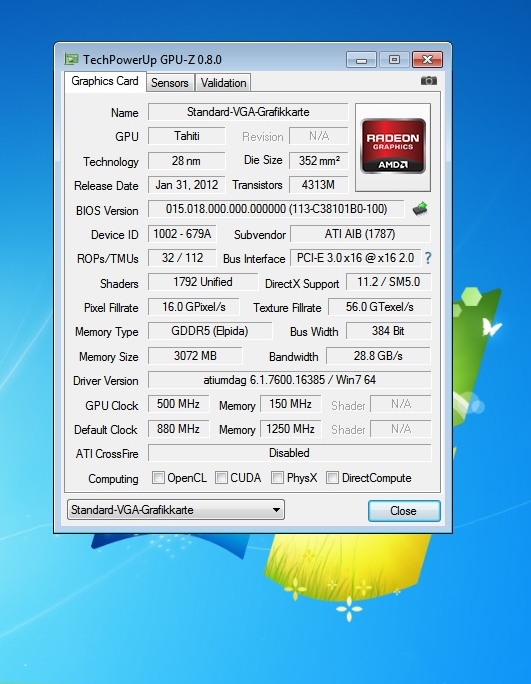Click the 1250 MHz default memory value
The height and width of the screenshot is (684, 531).
click(291, 429)
